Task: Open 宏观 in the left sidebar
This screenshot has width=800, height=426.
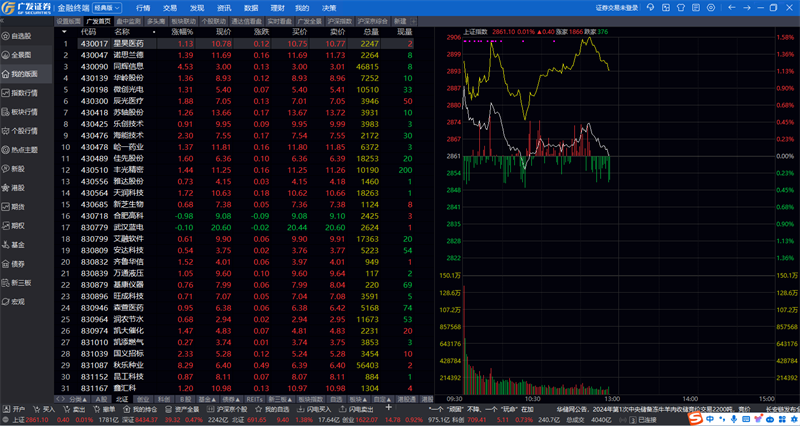Action: pos(14,302)
